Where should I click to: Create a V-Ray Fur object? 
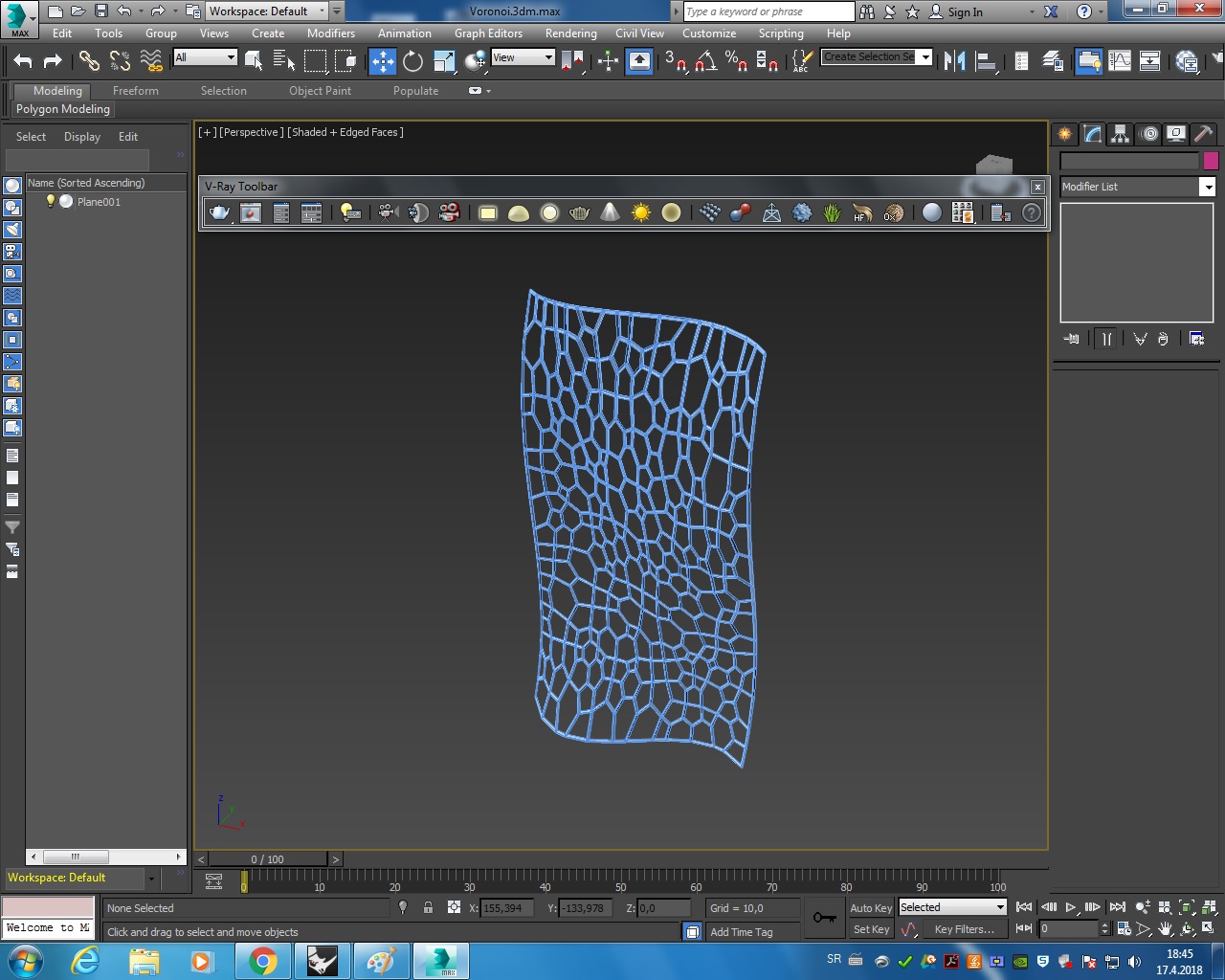coord(833,212)
